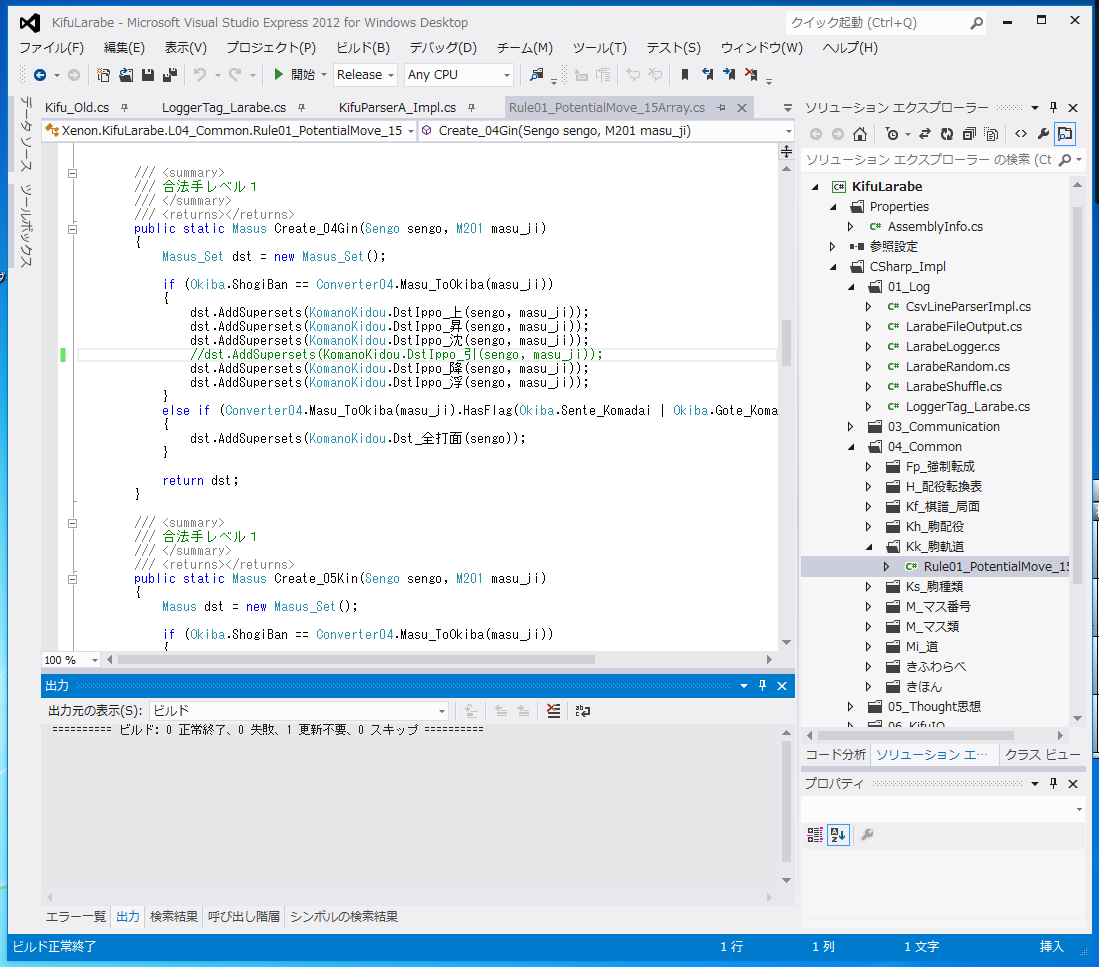Open the ビルド(B) menu
Screen dimensions: 1099x967
362,47
